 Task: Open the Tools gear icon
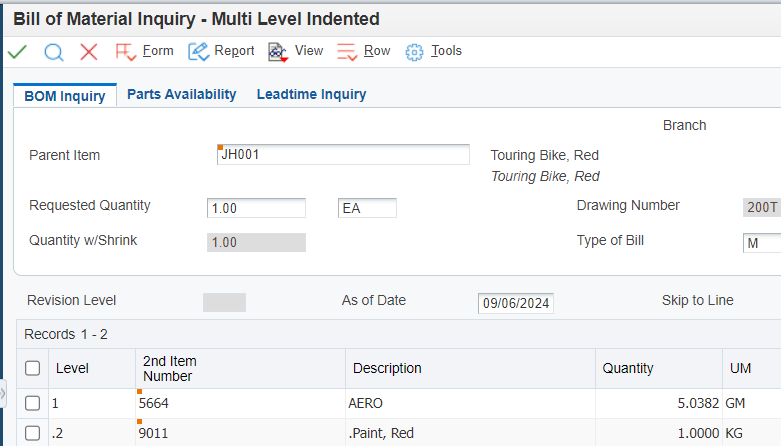414,52
